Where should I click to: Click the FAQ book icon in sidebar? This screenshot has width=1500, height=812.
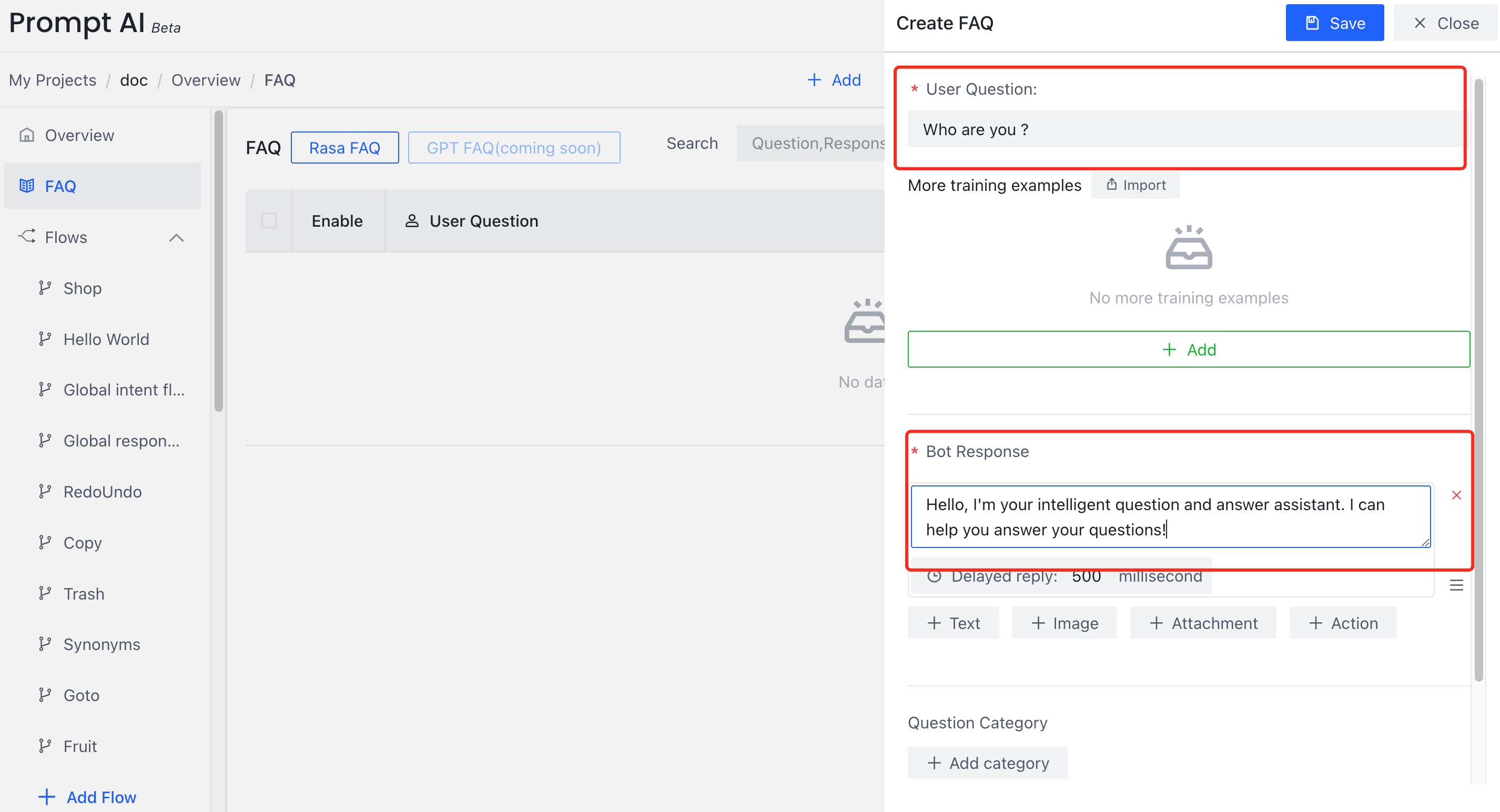tap(27, 186)
